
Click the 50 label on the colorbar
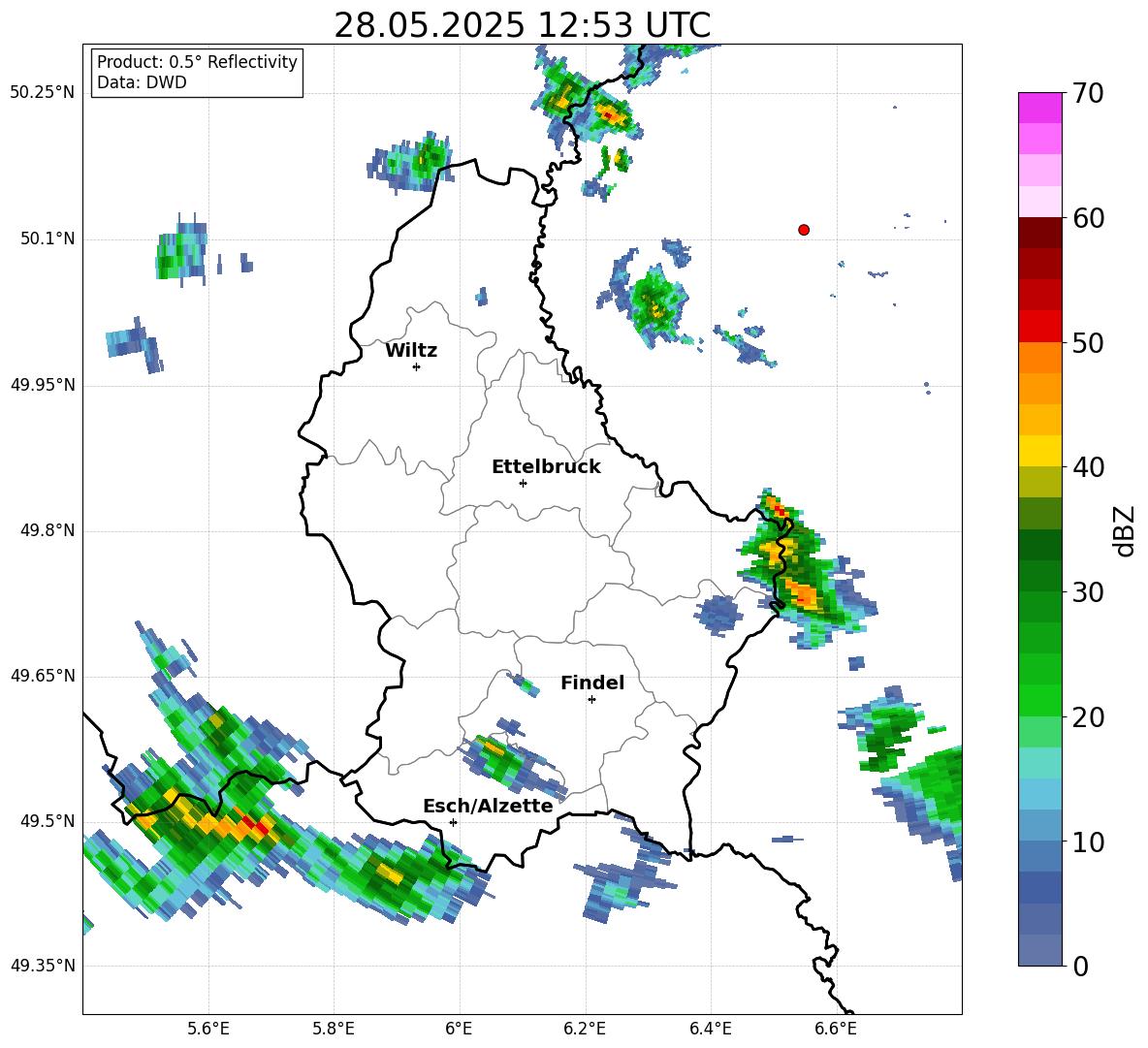(1088, 343)
